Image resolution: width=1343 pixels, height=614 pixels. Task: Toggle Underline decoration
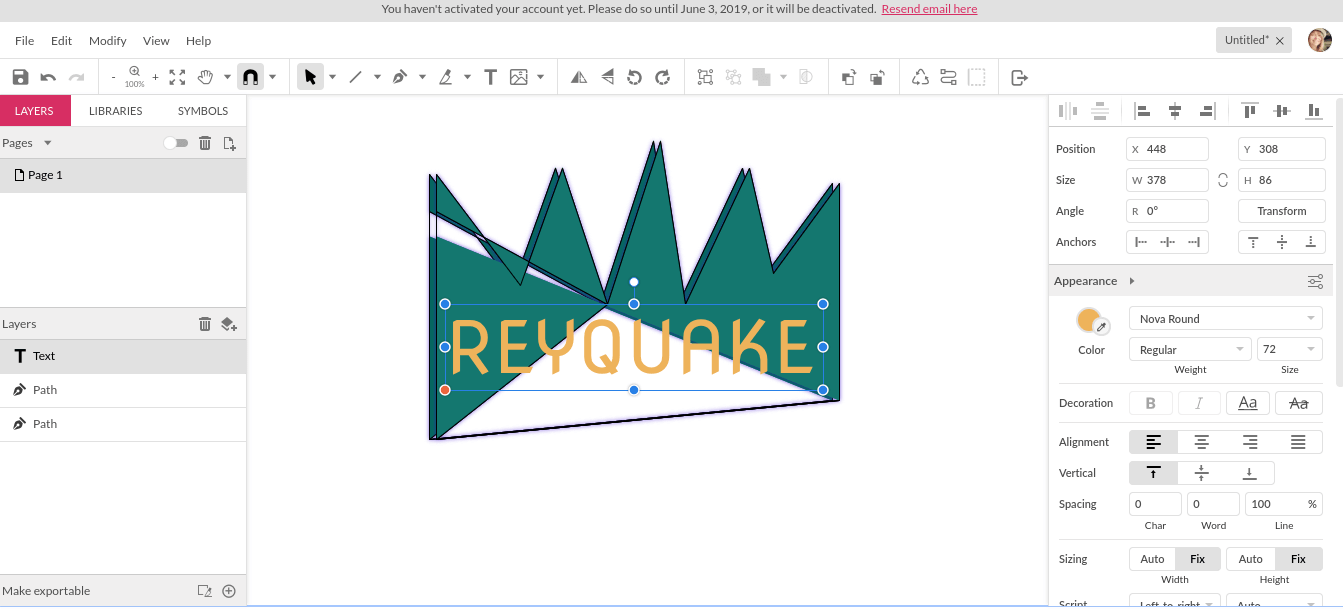1248,403
